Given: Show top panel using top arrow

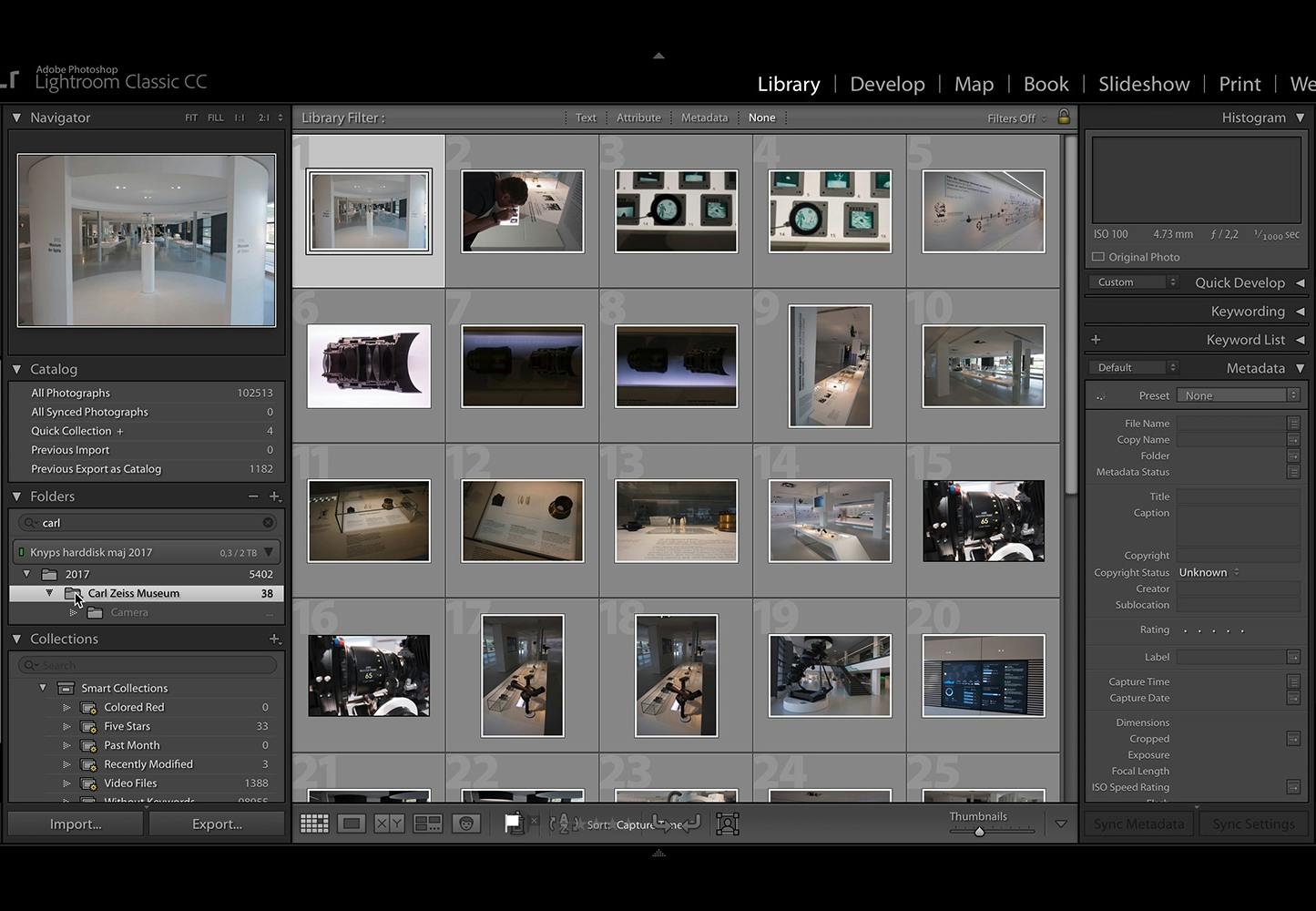Looking at the screenshot, I should (658, 56).
